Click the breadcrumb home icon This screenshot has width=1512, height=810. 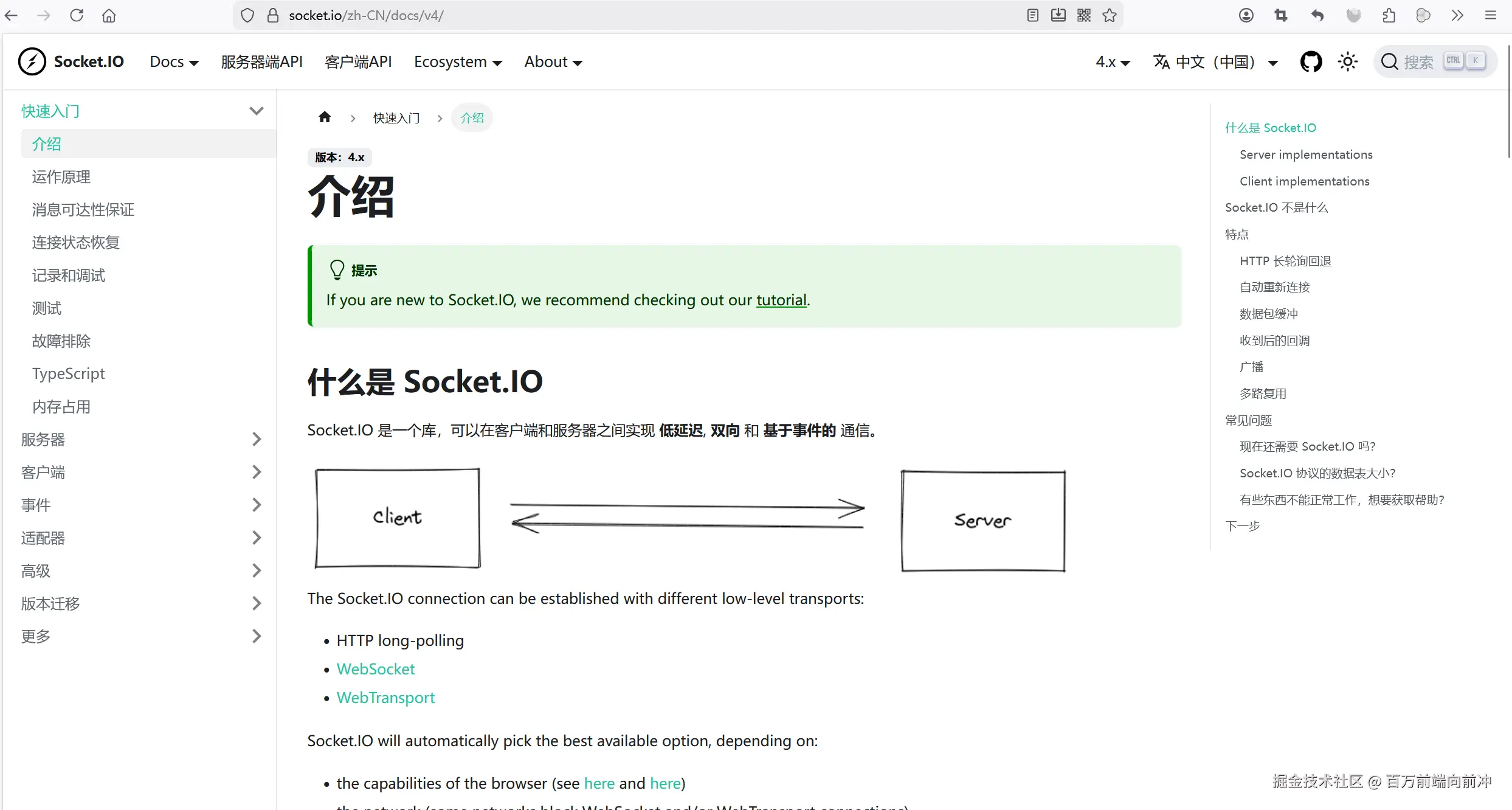325,117
